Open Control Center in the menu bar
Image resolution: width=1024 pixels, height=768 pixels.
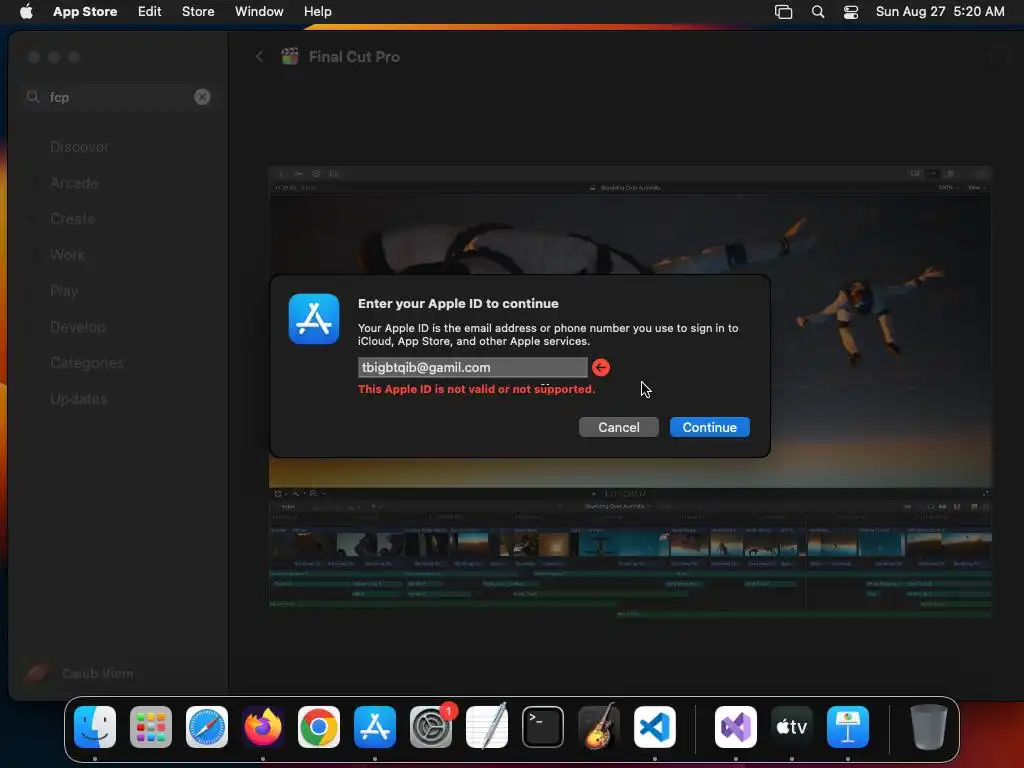(851, 12)
